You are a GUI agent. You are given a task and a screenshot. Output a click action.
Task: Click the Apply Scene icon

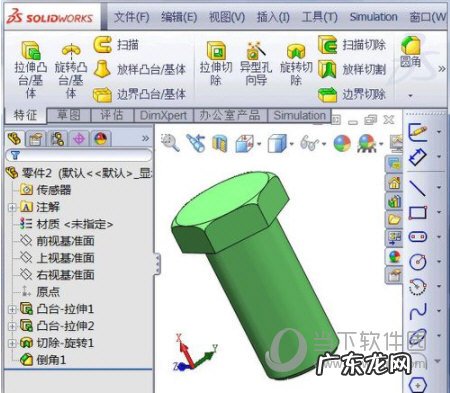click(367, 144)
